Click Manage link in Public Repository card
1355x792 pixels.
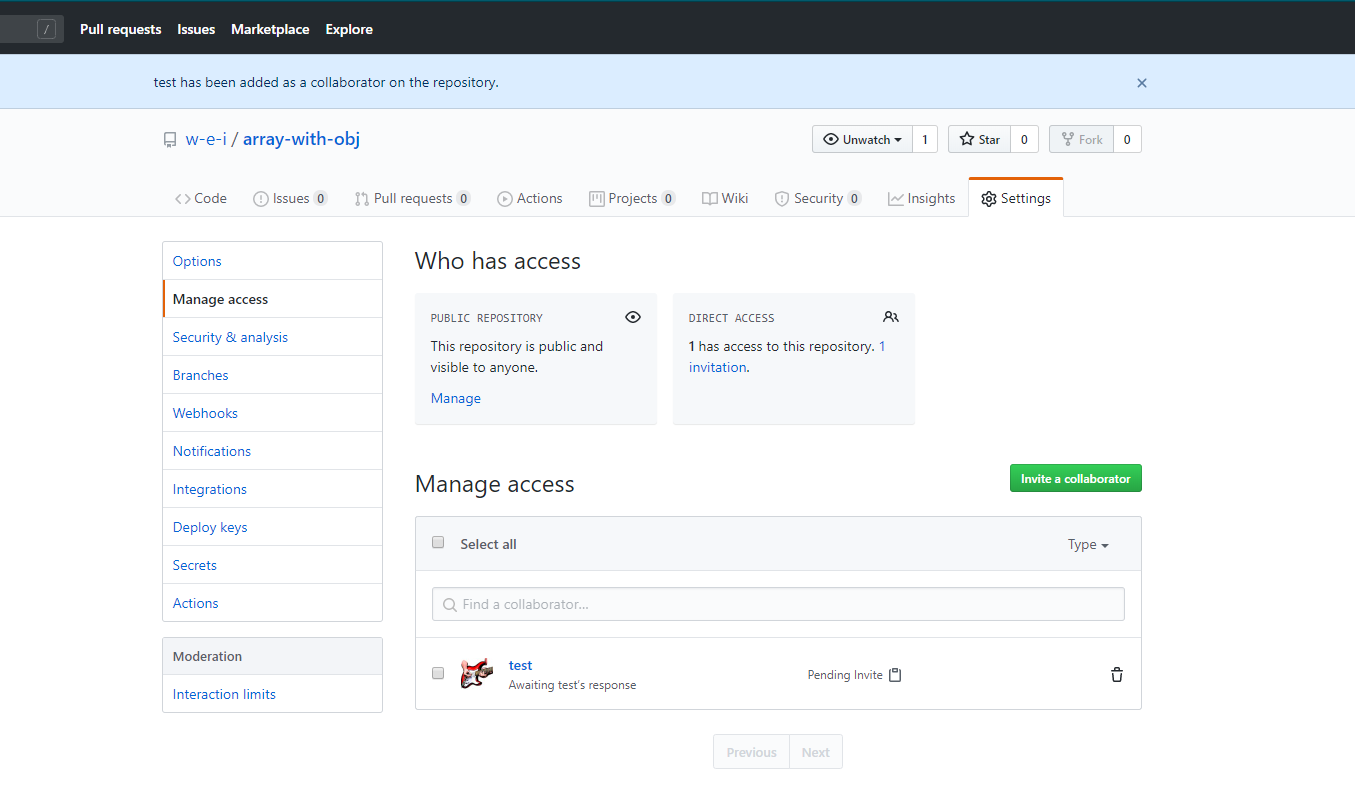[x=456, y=398]
